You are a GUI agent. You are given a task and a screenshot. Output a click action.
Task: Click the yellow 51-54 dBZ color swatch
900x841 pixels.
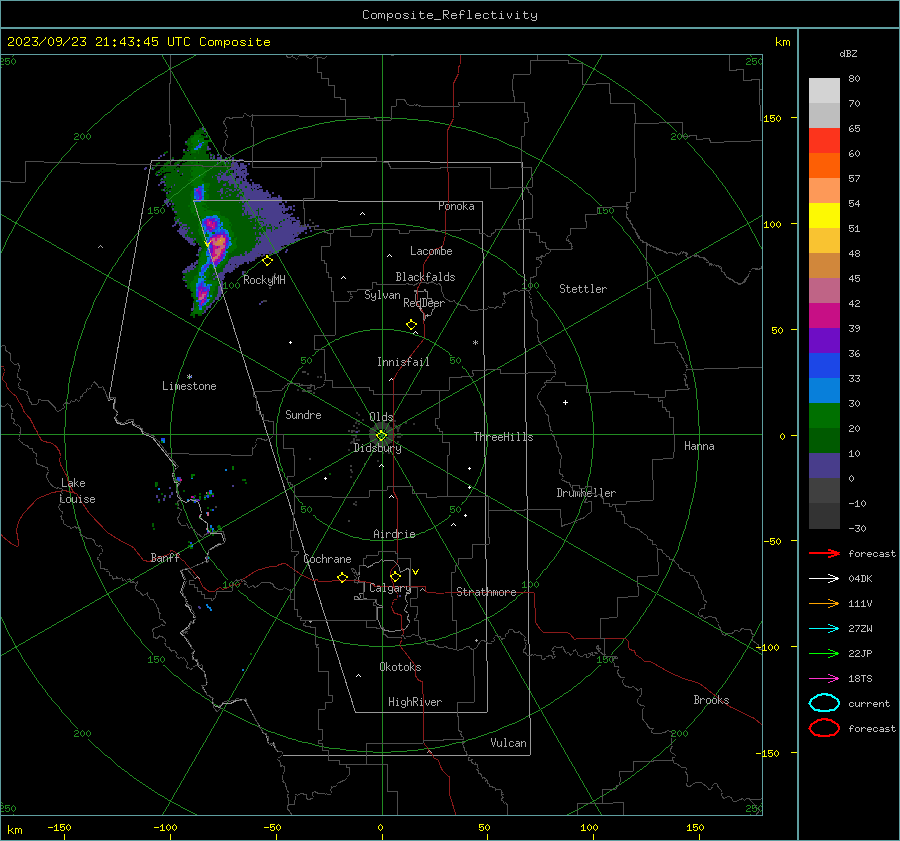point(824,216)
